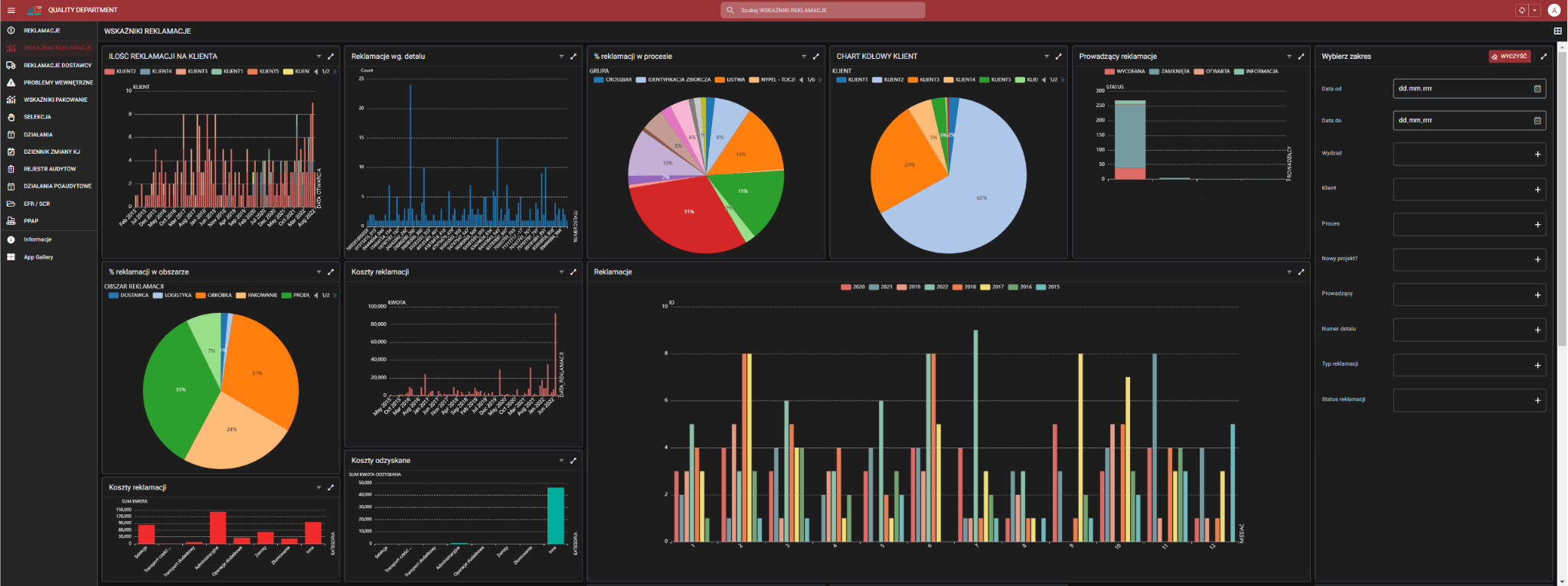Open the user avatar 'A' account menu
Viewport: 1568px width, 586px height.
(x=1553, y=10)
